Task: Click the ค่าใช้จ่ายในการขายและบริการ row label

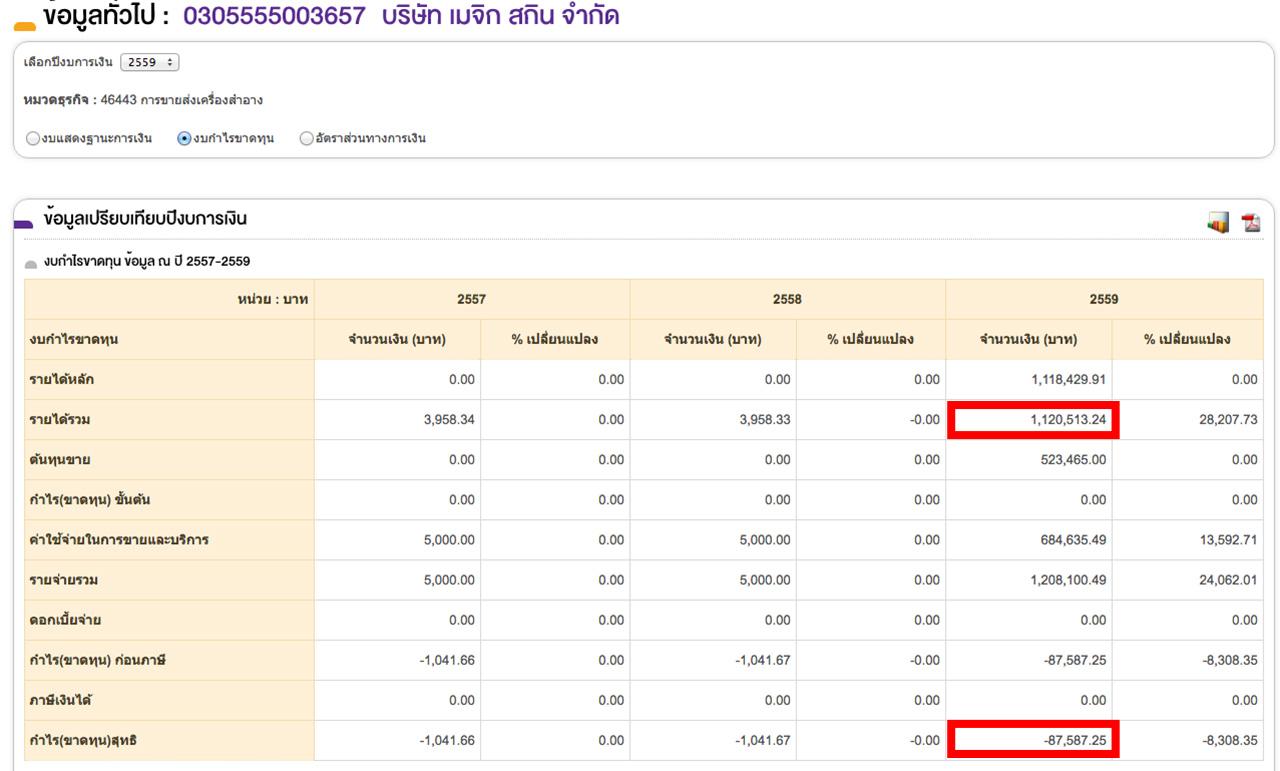Action: point(119,540)
